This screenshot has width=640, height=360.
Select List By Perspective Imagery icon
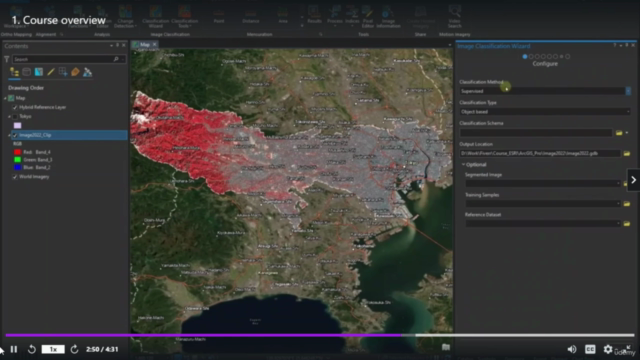[87, 72]
